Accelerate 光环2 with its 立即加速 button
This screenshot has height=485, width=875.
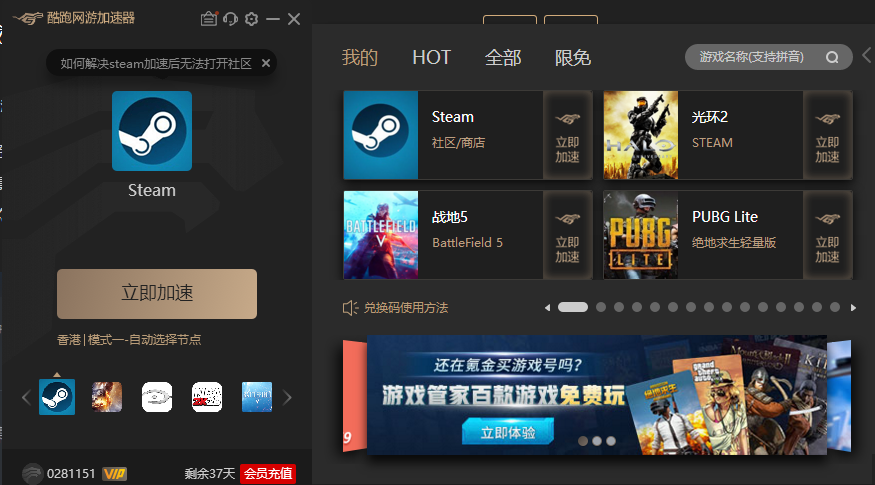(828, 135)
